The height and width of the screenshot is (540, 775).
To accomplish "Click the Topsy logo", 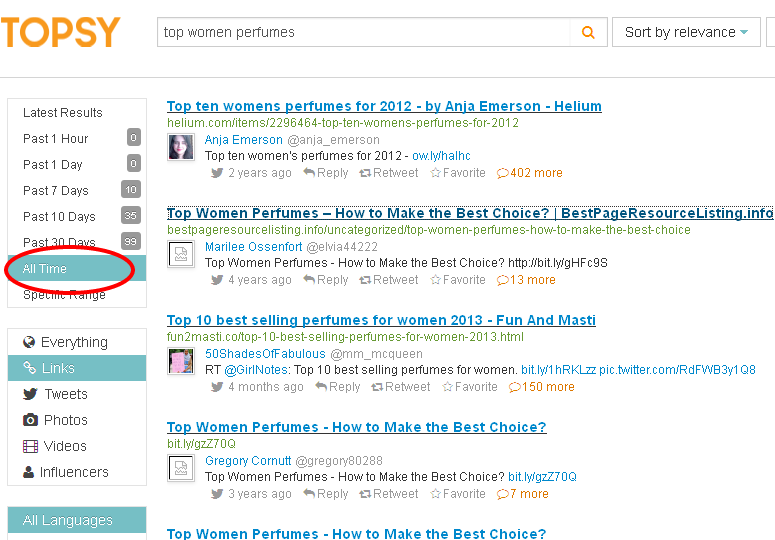I will (60, 32).
